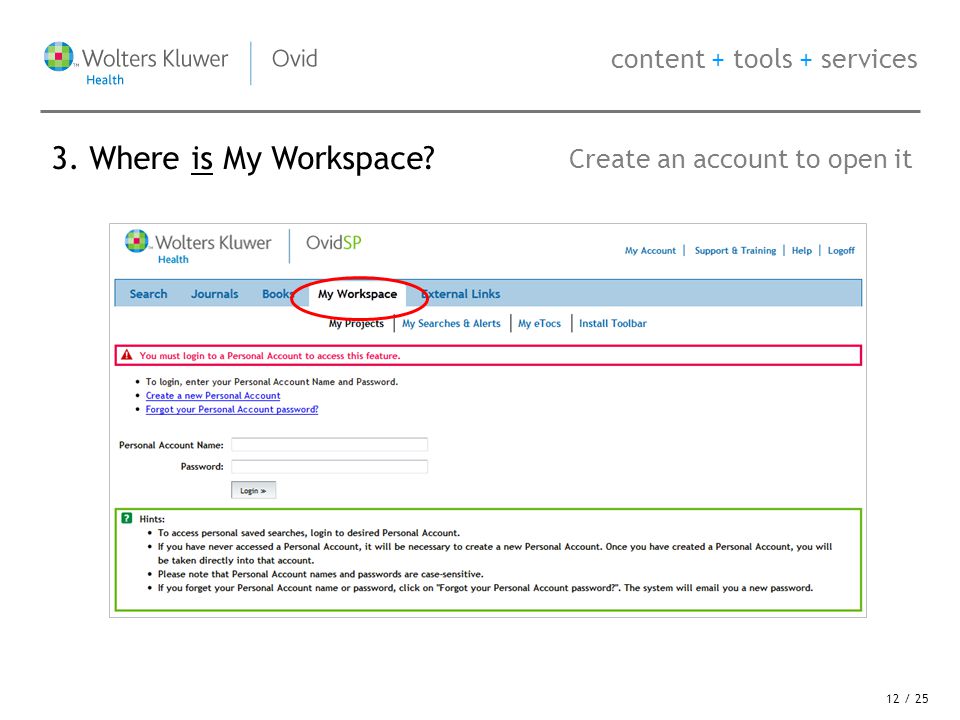This screenshot has width=960, height=720.
Task: Click the 'Create an account to open it' text
Action: [740, 159]
